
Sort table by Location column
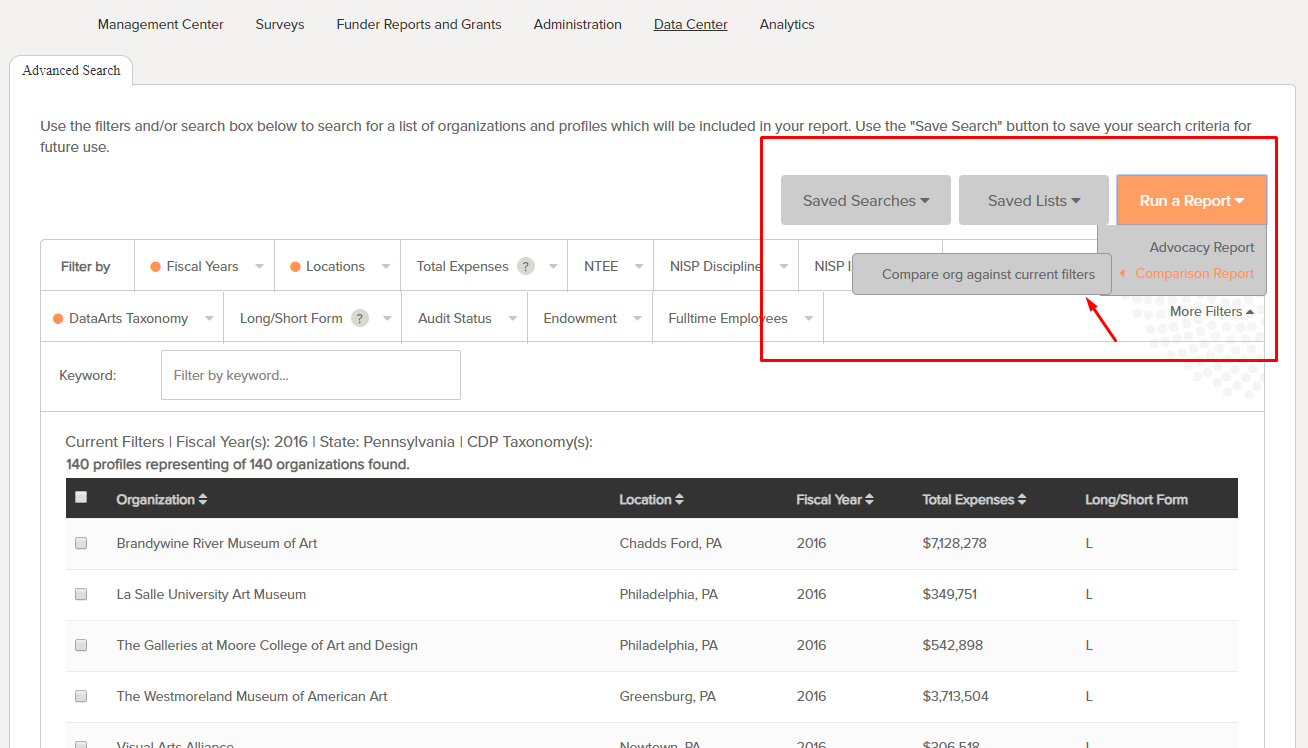coord(679,499)
